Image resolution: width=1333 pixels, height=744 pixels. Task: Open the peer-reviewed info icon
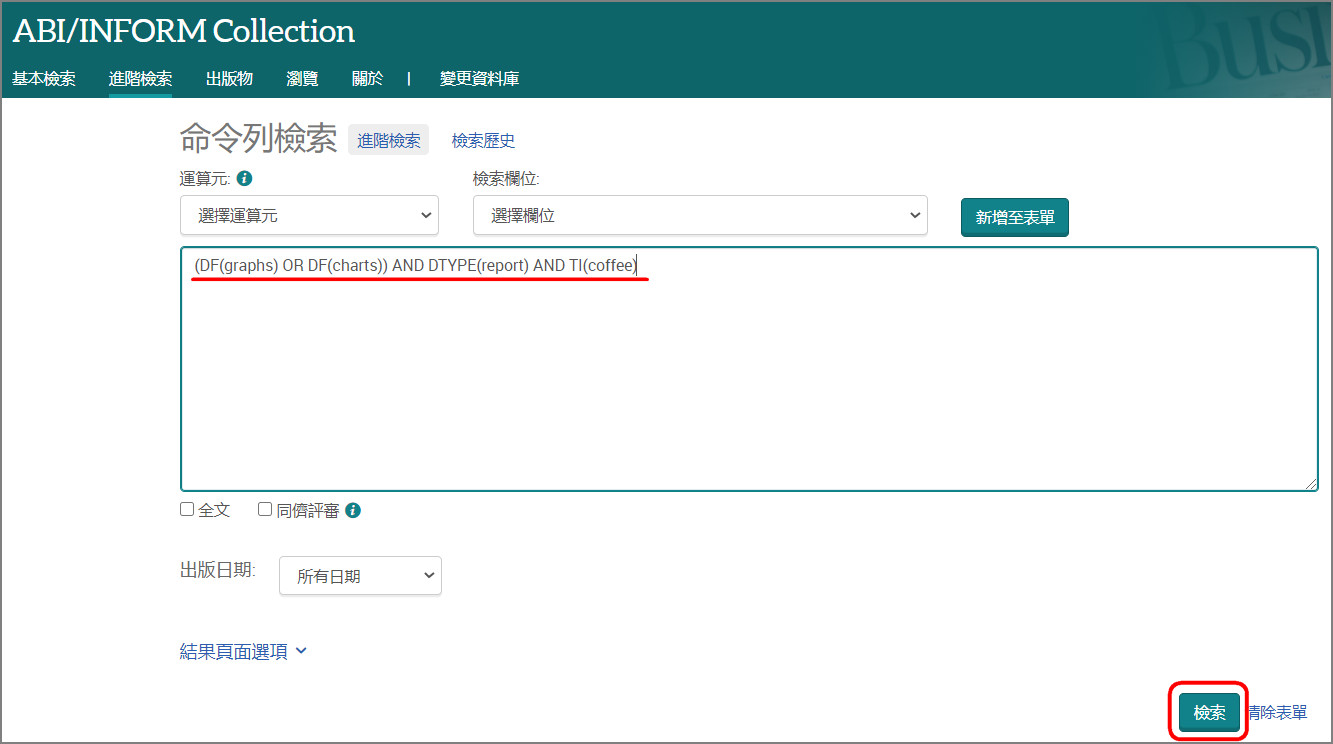353,510
